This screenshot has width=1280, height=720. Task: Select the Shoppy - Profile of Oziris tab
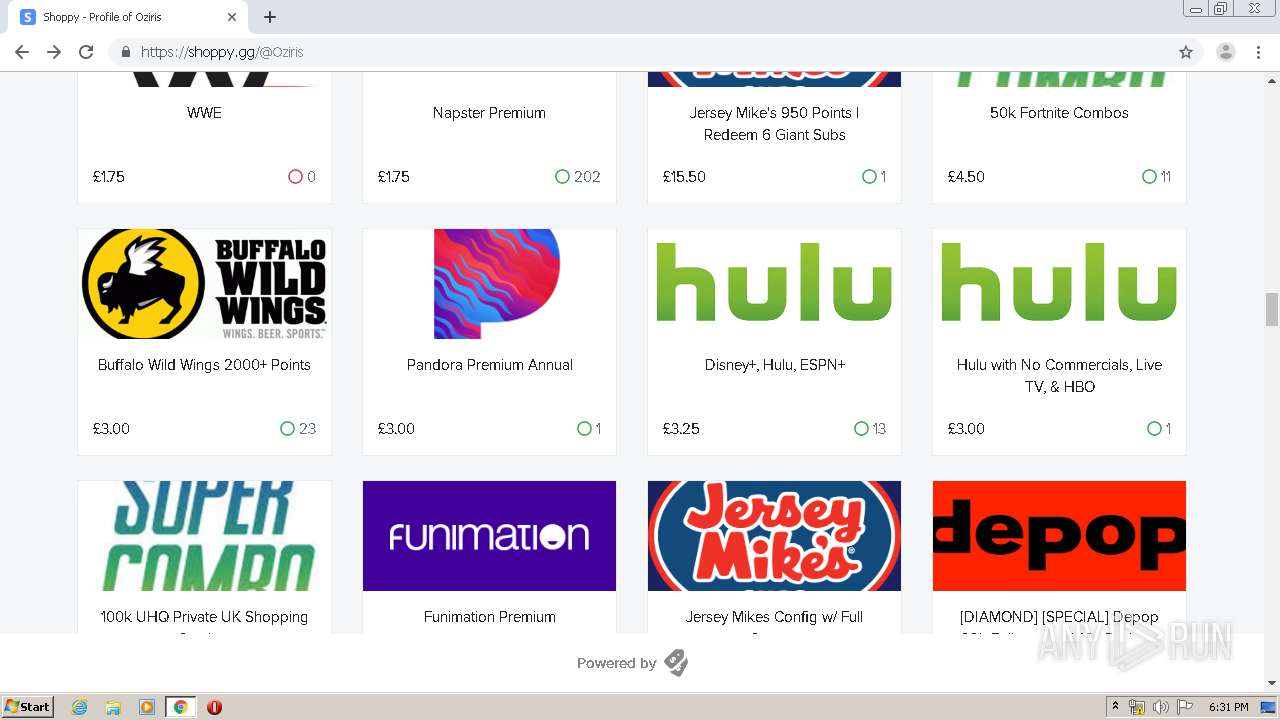(128, 17)
